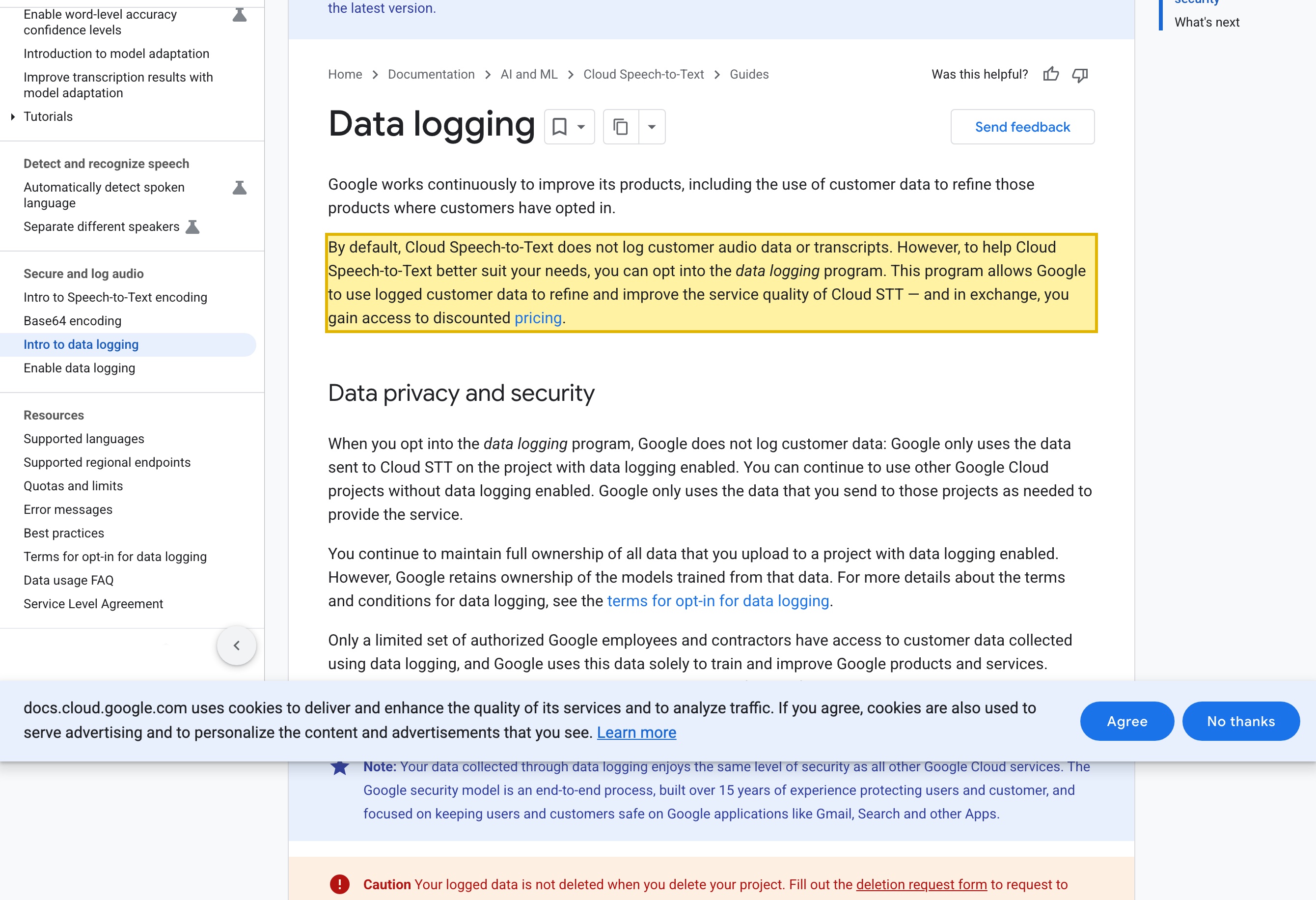Follow the pricing link
Viewport: 1316px width, 900px height.
coord(538,318)
